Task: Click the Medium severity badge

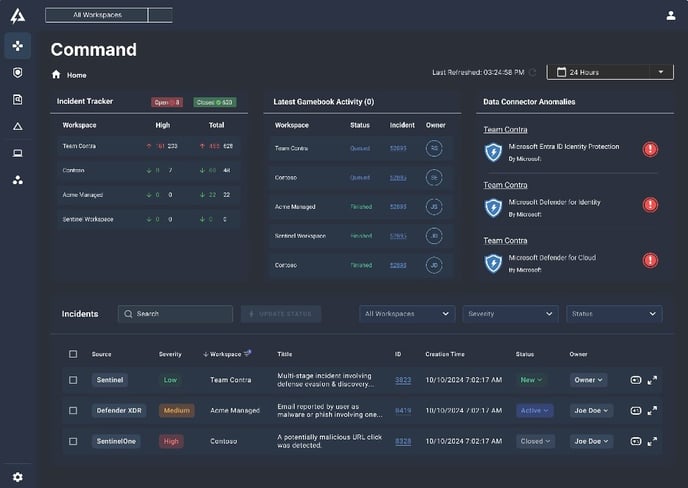Action: (176, 411)
